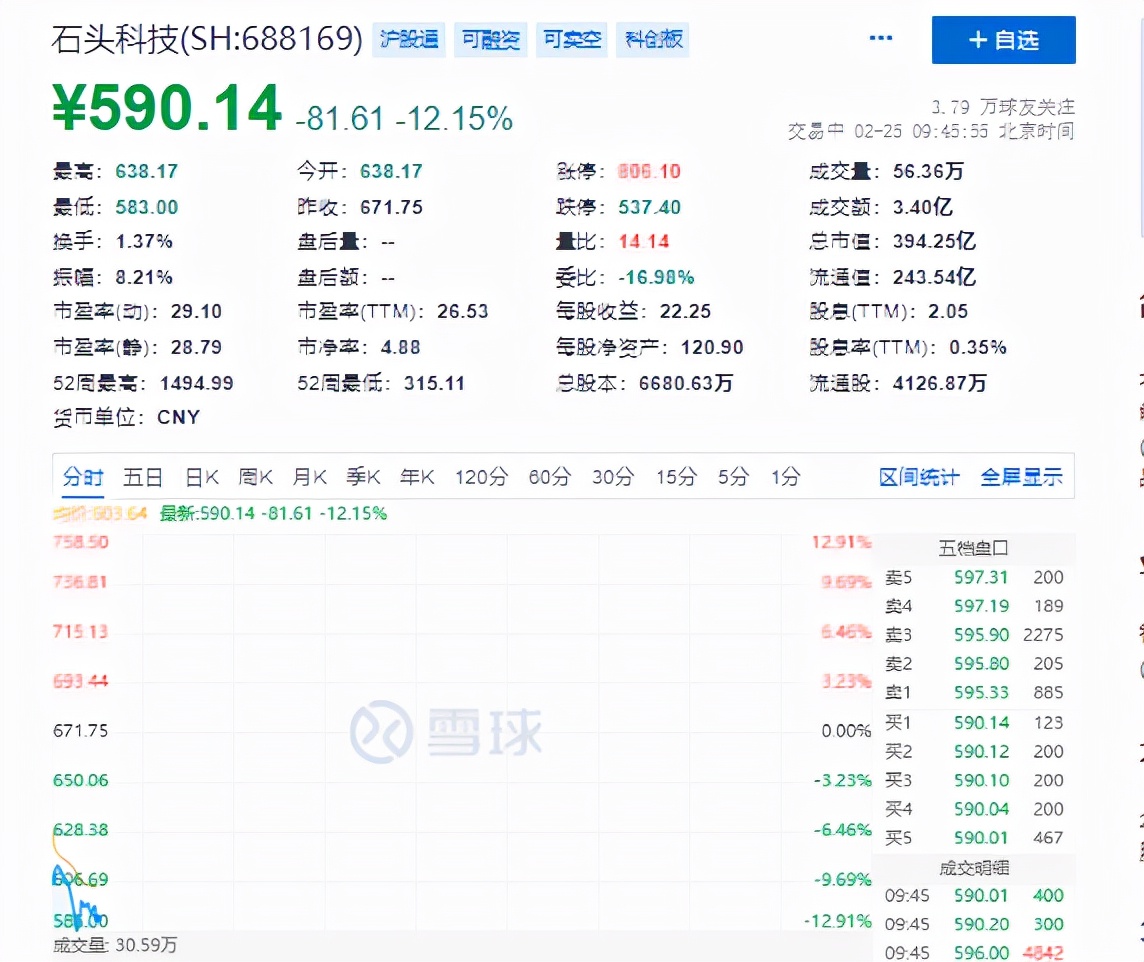Switch to the 1分 chart tab
The height and width of the screenshot is (962, 1144).
786,477
